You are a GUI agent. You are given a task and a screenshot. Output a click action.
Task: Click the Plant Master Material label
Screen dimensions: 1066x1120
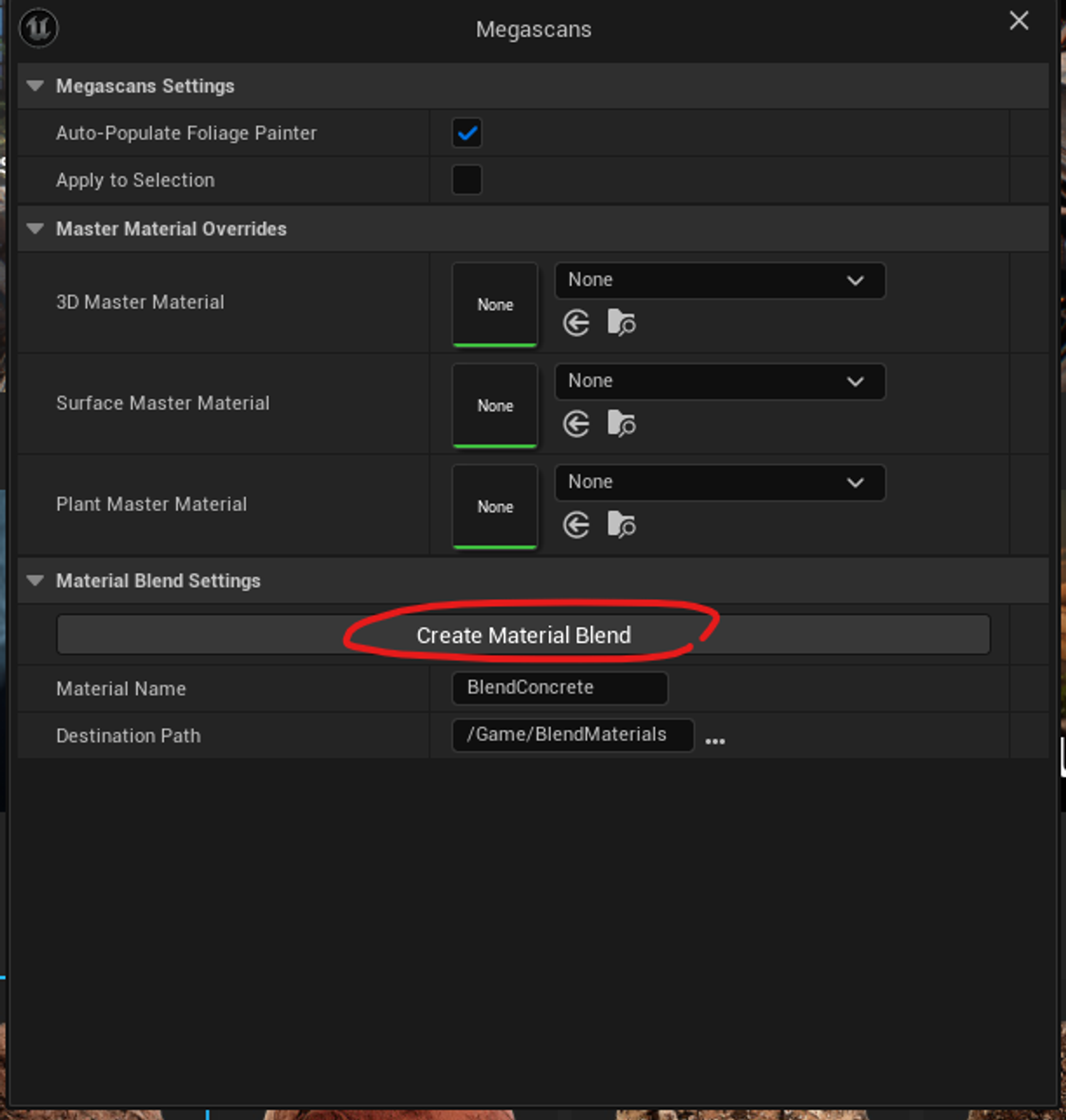coord(151,504)
